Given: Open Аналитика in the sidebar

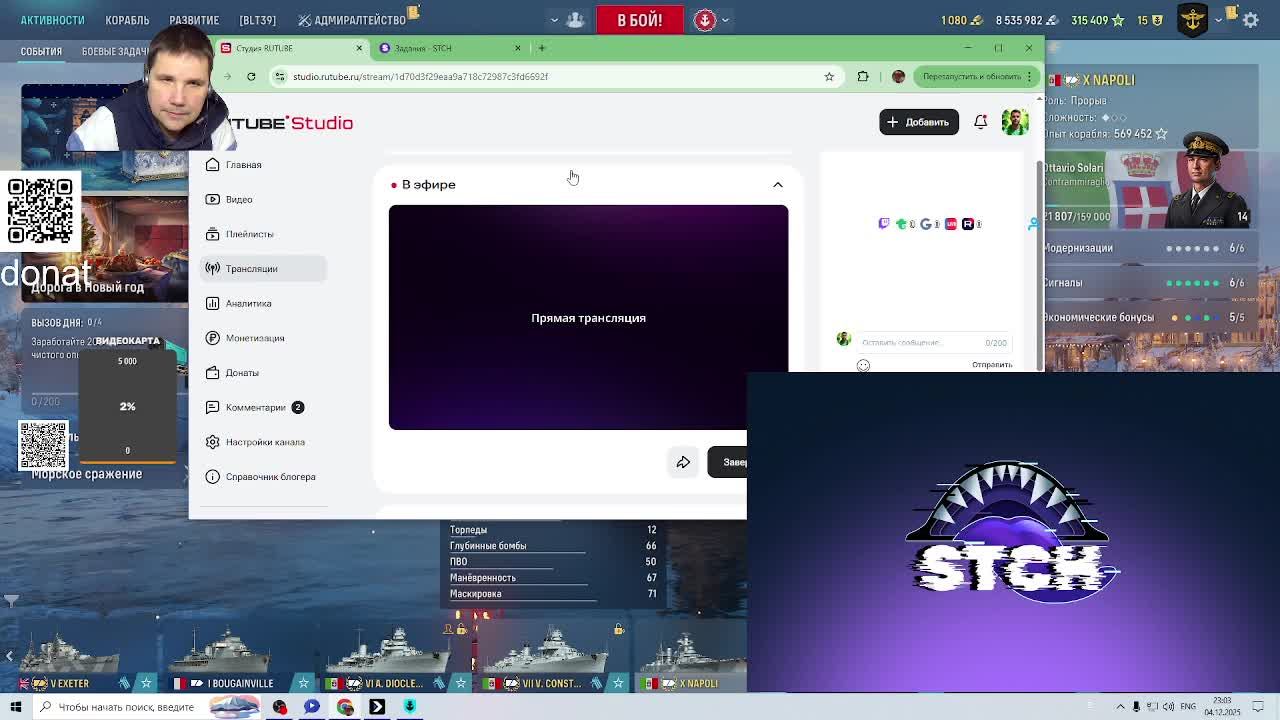Looking at the screenshot, I should 262,303.
